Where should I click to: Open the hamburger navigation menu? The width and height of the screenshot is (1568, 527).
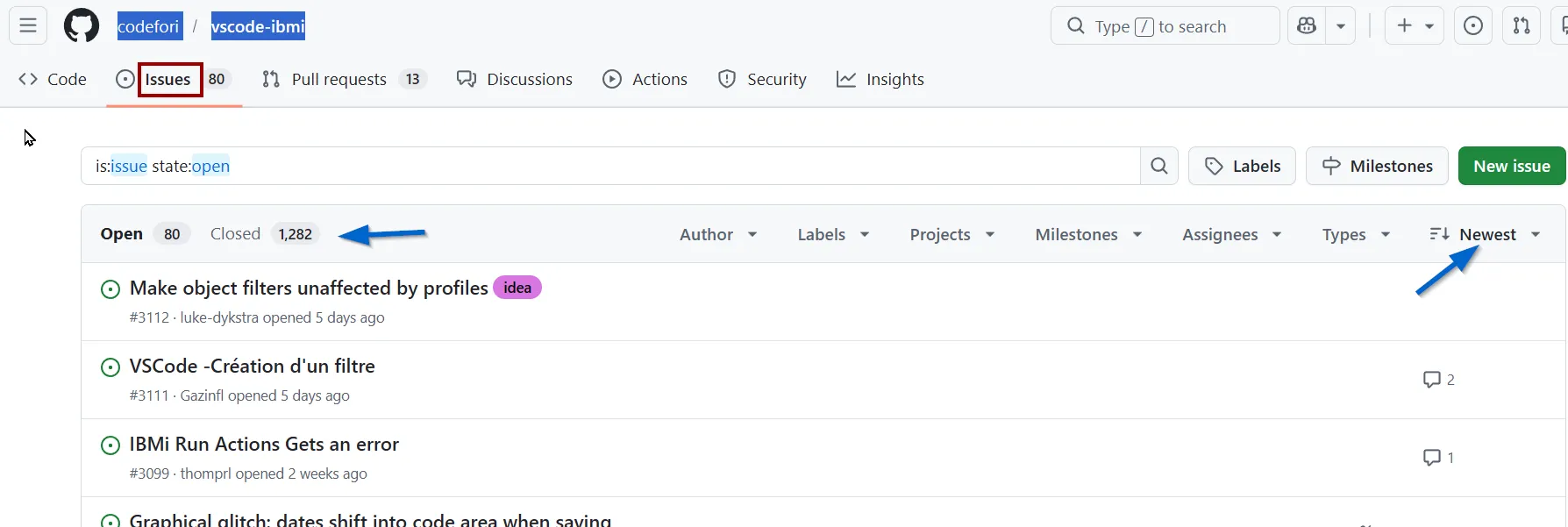tap(28, 26)
